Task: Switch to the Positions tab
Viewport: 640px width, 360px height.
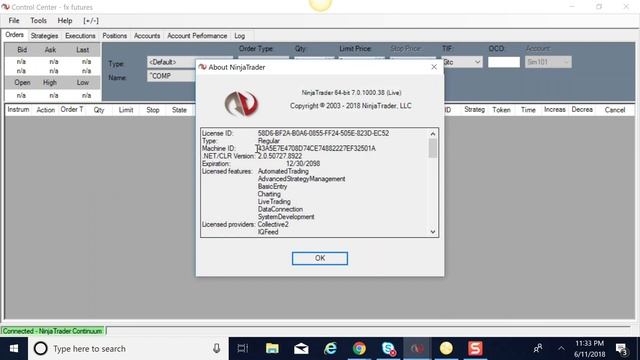Action: 114,36
